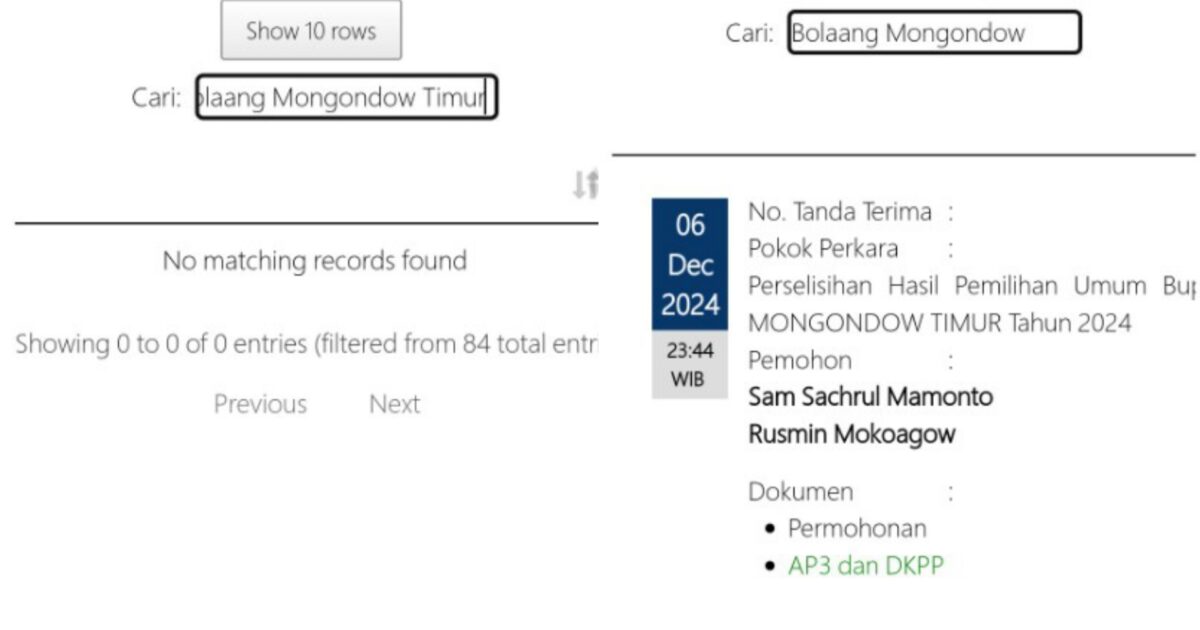This screenshot has height=630, width=1200.
Task: Click Previous to view earlier results
Action: 259,404
